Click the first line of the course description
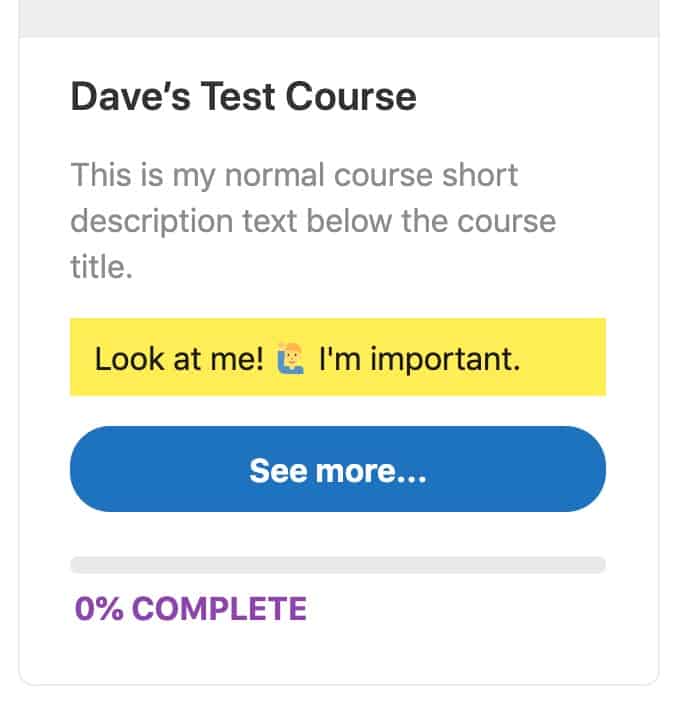This screenshot has width=676, height=708. (294, 176)
